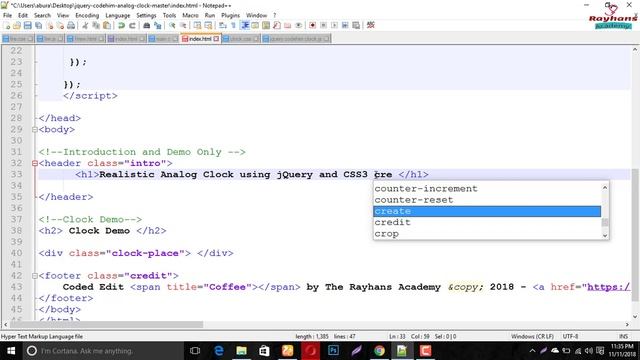Open the Macro menu
The height and width of the screenshot is (360, 640).
tap(190, 16)
